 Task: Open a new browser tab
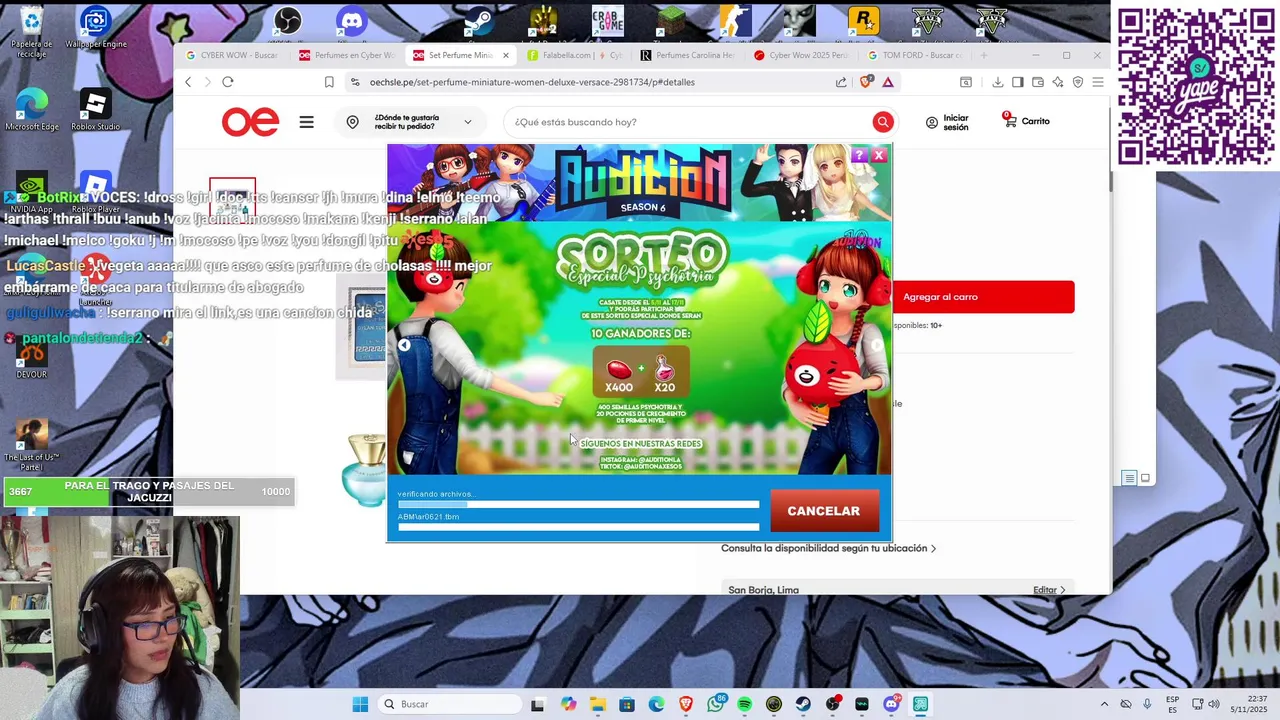(x=984, y=55)
